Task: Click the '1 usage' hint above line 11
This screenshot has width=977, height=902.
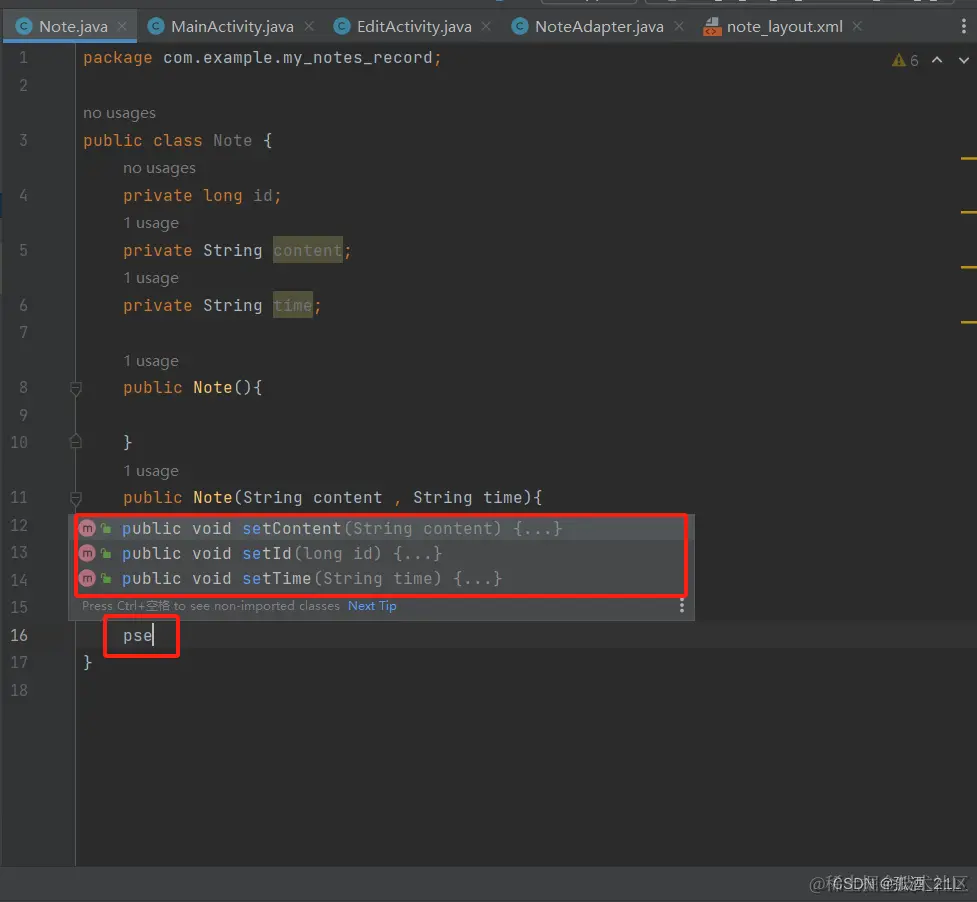Action: [151, 471]
